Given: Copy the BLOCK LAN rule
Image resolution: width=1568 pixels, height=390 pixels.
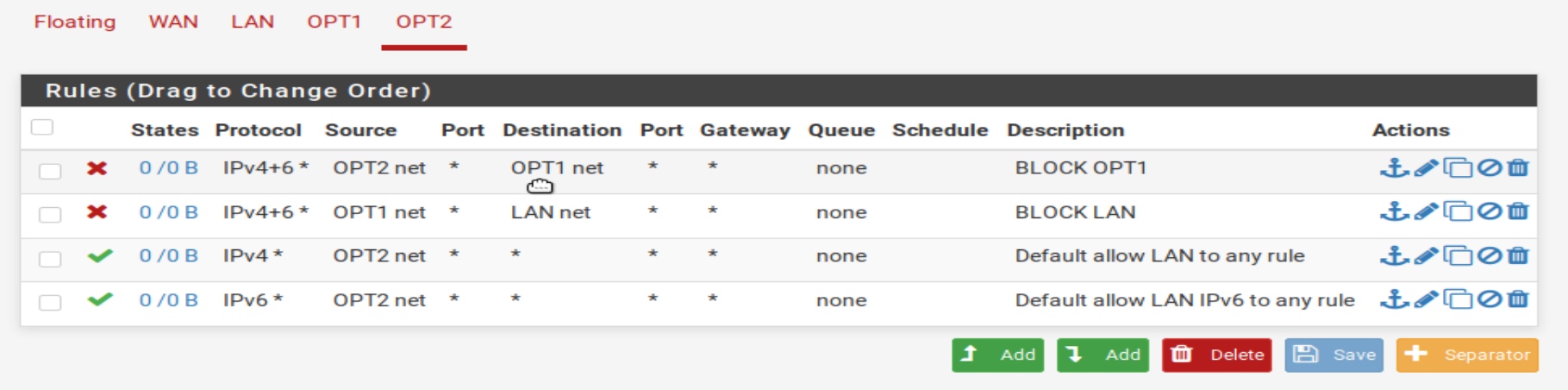Looking at the screenshot, I should click(1458, 211).
